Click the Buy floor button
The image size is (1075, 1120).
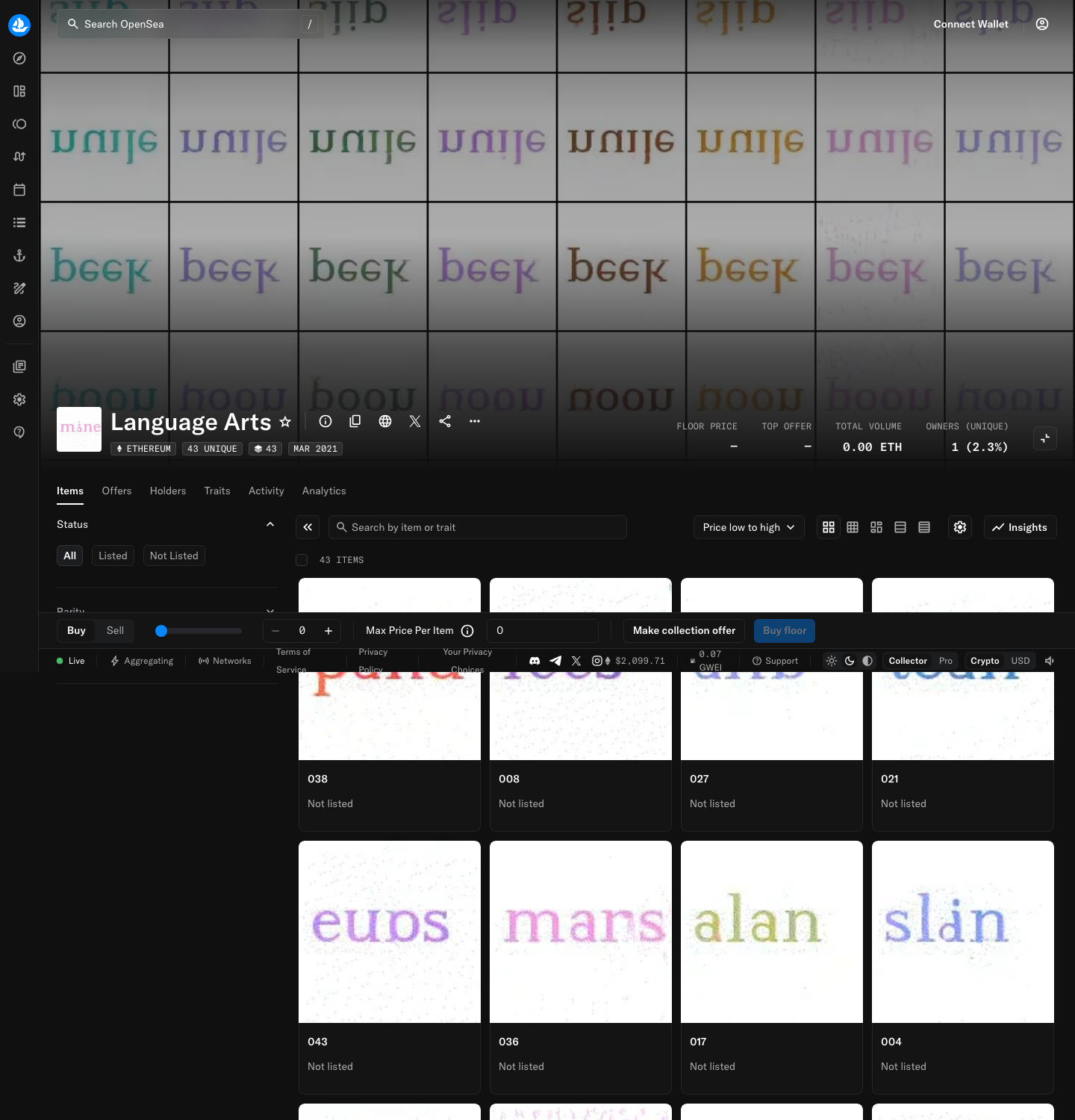(785, 631)
